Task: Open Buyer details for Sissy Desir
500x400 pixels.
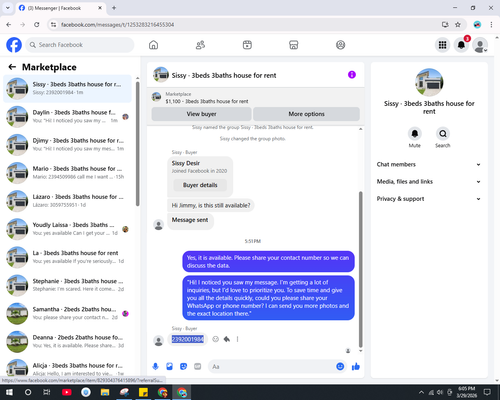Action: point(200,185)
